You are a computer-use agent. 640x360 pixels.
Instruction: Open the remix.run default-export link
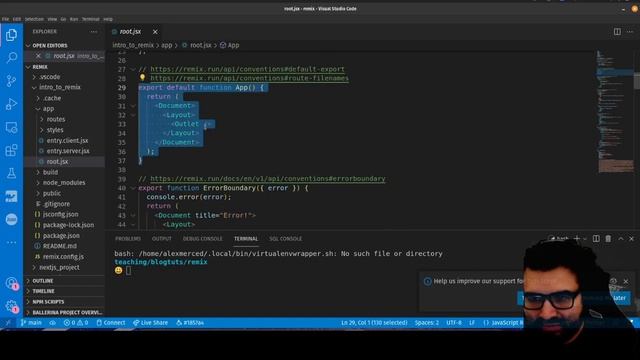[x=247, y=69]
